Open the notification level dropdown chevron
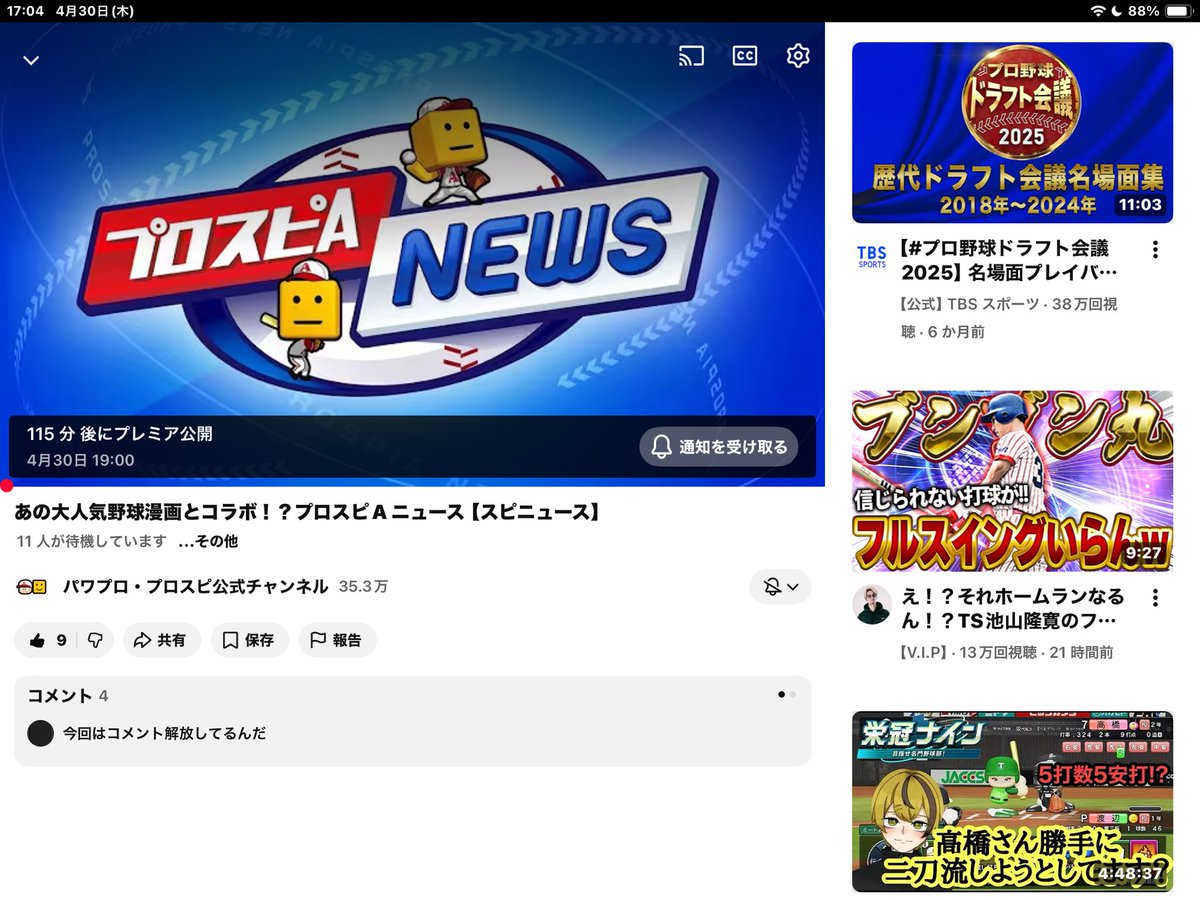The height and width of the screenshot is (900, 1200). pos(792,589)
